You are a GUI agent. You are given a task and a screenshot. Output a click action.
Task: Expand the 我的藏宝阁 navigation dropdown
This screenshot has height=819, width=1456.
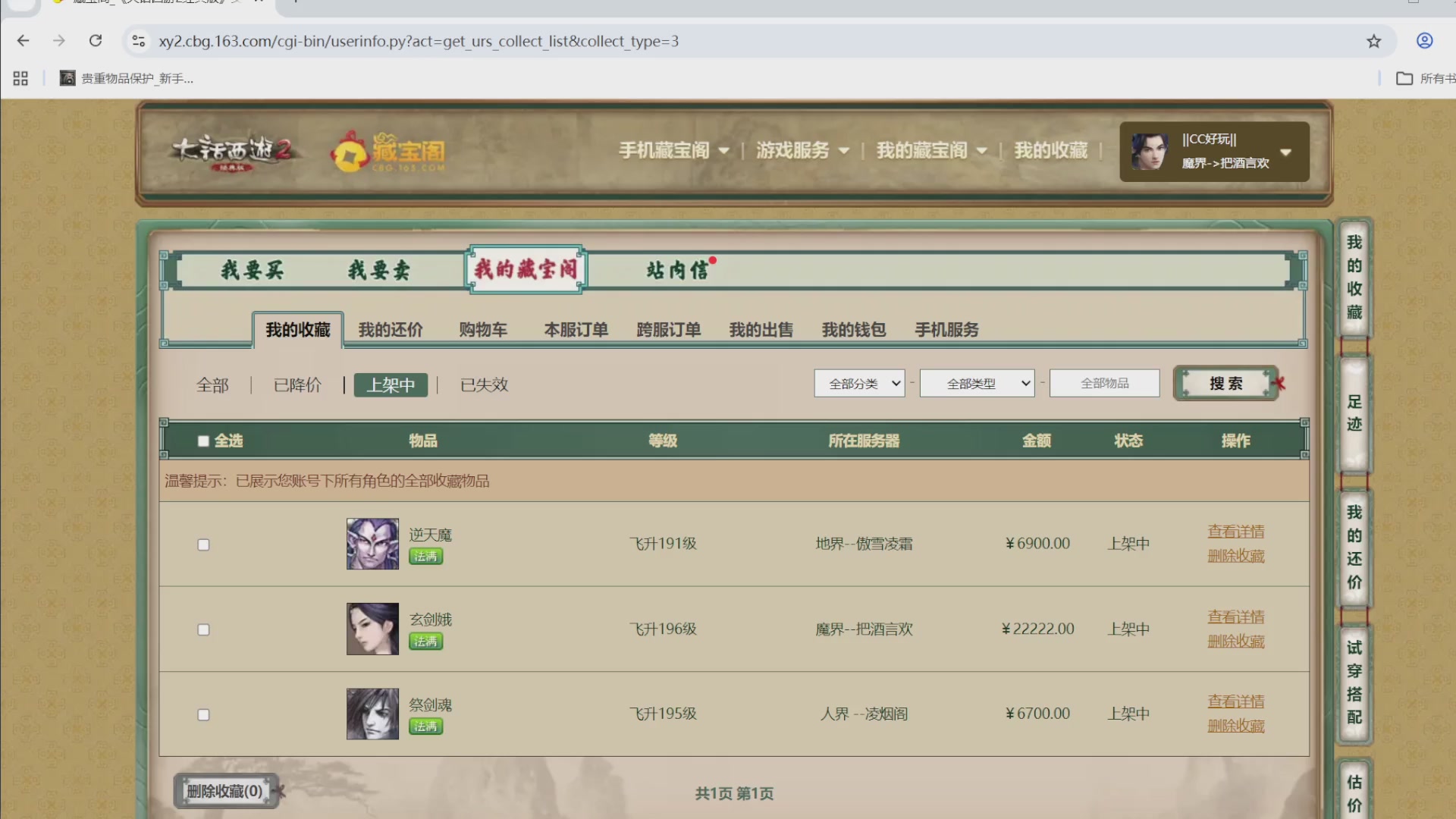coord(931,150)
